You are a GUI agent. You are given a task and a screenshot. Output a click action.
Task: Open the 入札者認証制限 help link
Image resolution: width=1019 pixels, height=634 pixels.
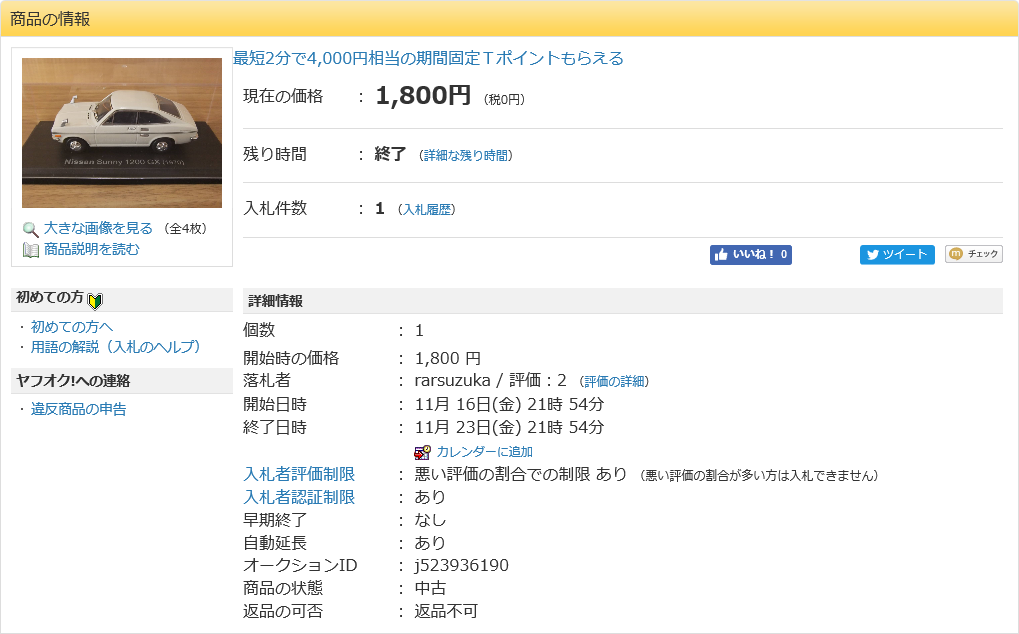(299, 497)
